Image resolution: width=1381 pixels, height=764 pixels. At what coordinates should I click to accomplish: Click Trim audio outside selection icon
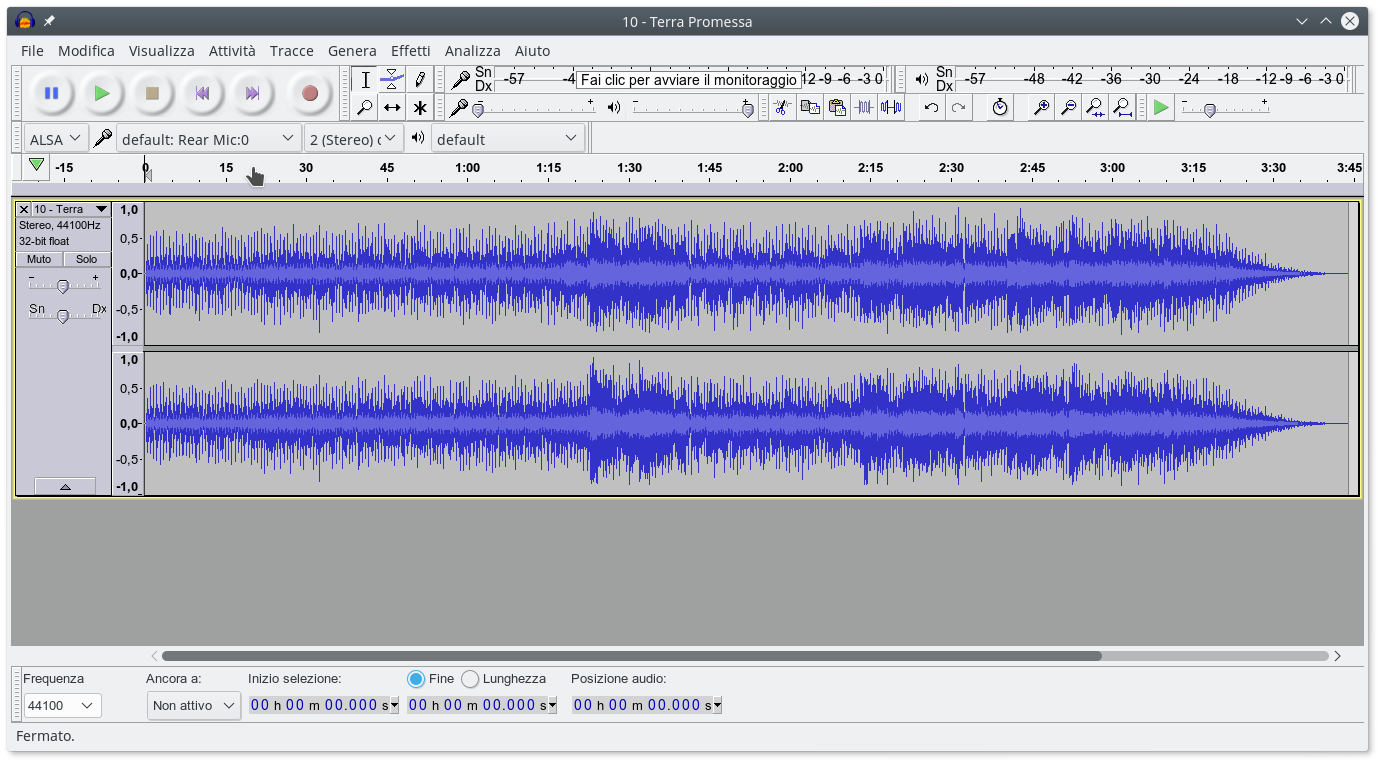(x=864, y=107)
